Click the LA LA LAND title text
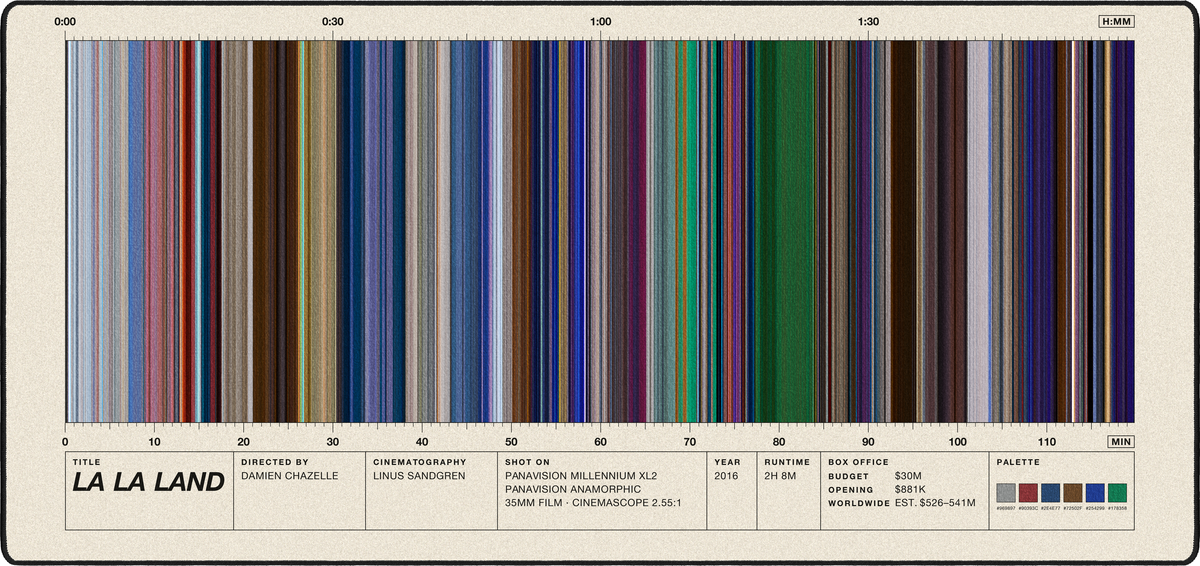The image size is (1200, 566). [148, 482]
